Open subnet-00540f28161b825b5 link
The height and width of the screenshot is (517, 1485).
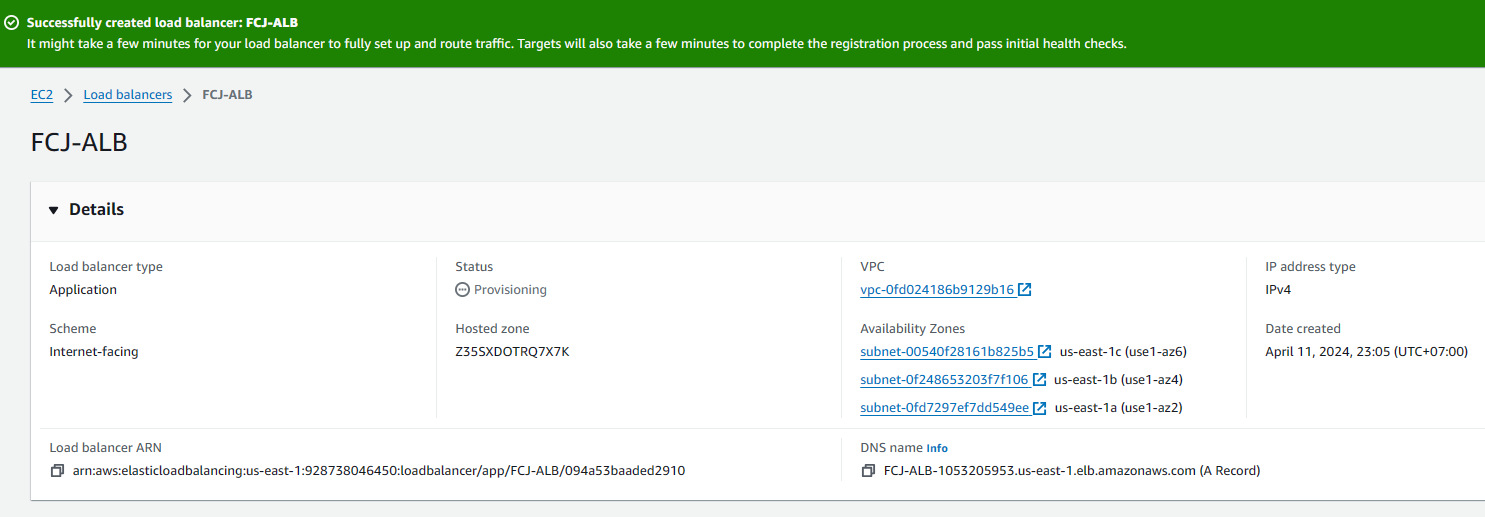click(947, 352)
